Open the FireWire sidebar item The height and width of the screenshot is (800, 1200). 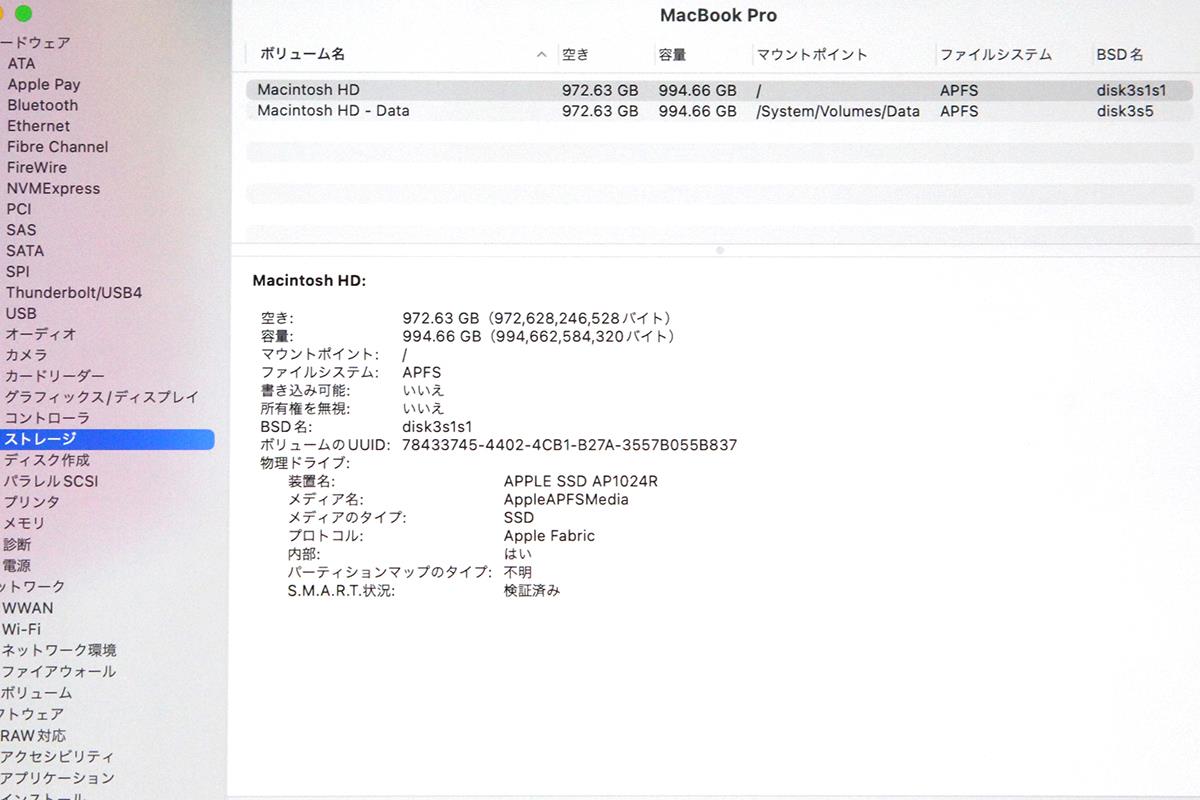(37, 168)
